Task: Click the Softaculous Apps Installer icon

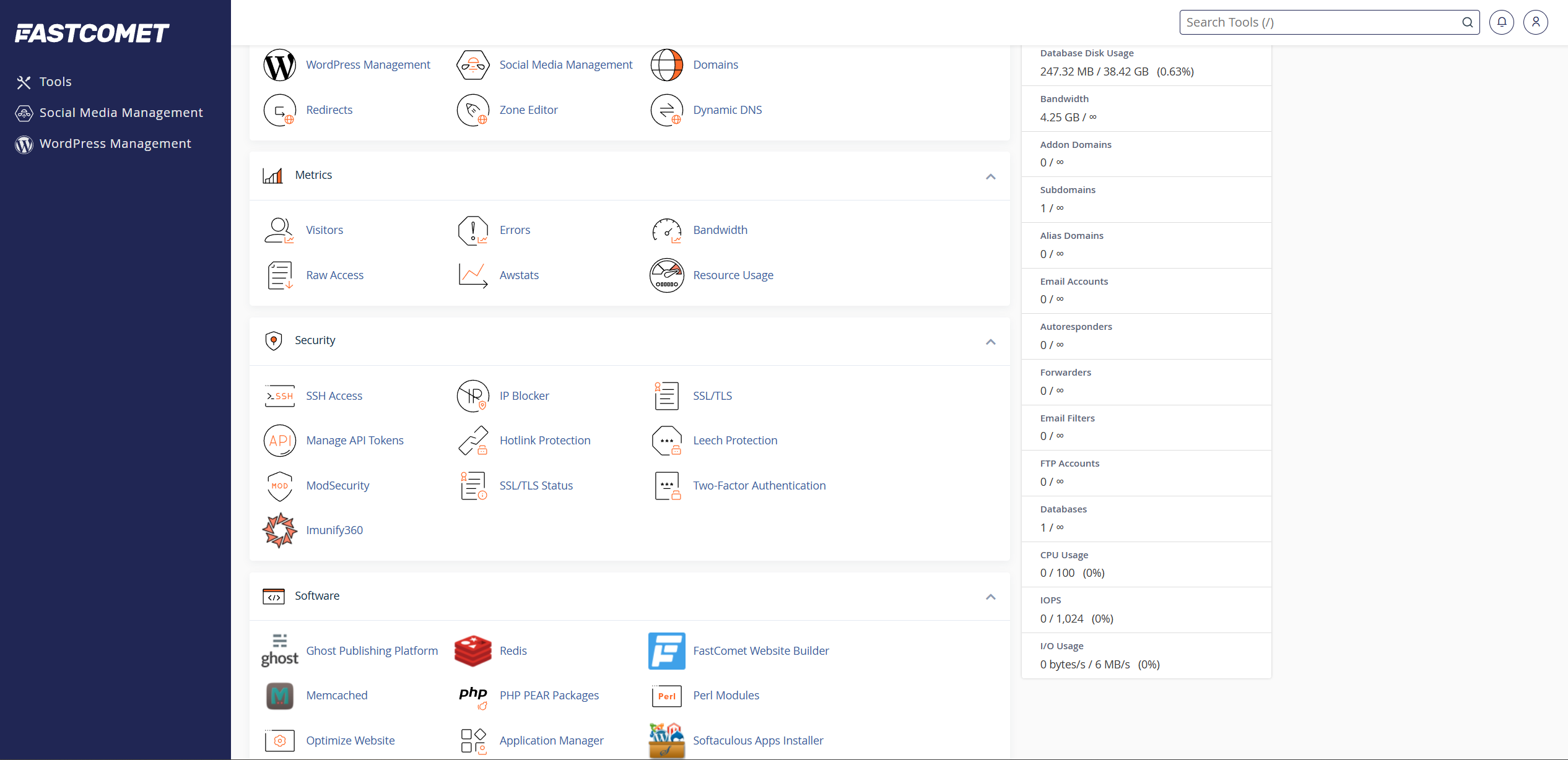Action: click(666, 740)
